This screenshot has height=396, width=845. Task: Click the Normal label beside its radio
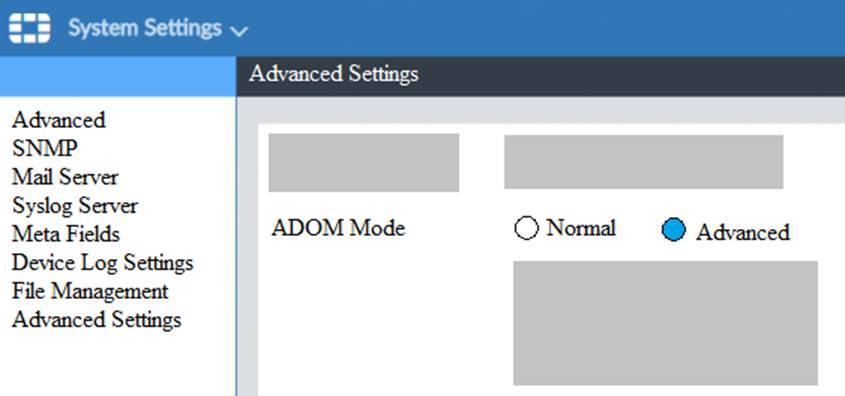[x=581, y=228]
